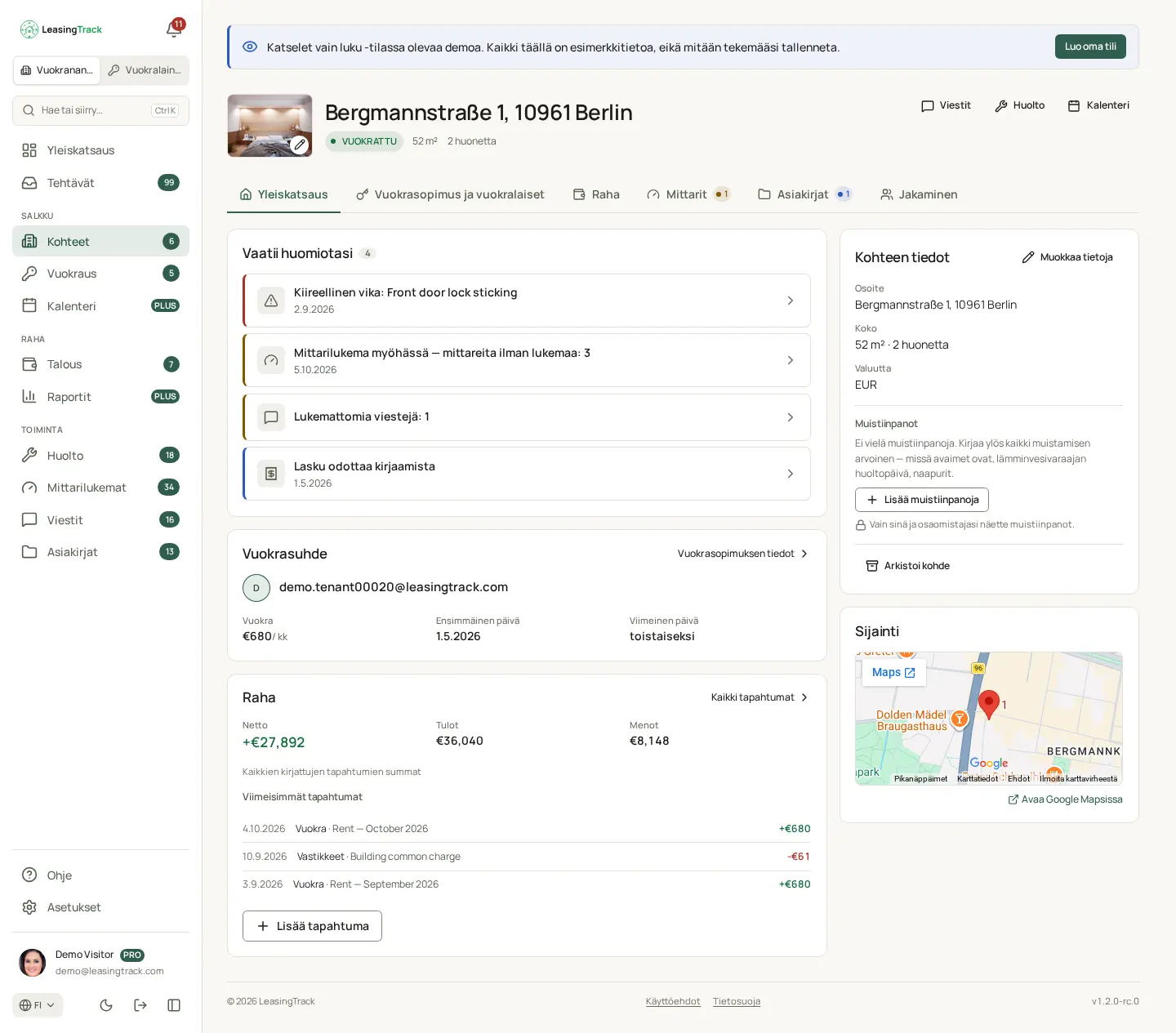
Task: Open the Jakaminen tab
Action: 919,194
